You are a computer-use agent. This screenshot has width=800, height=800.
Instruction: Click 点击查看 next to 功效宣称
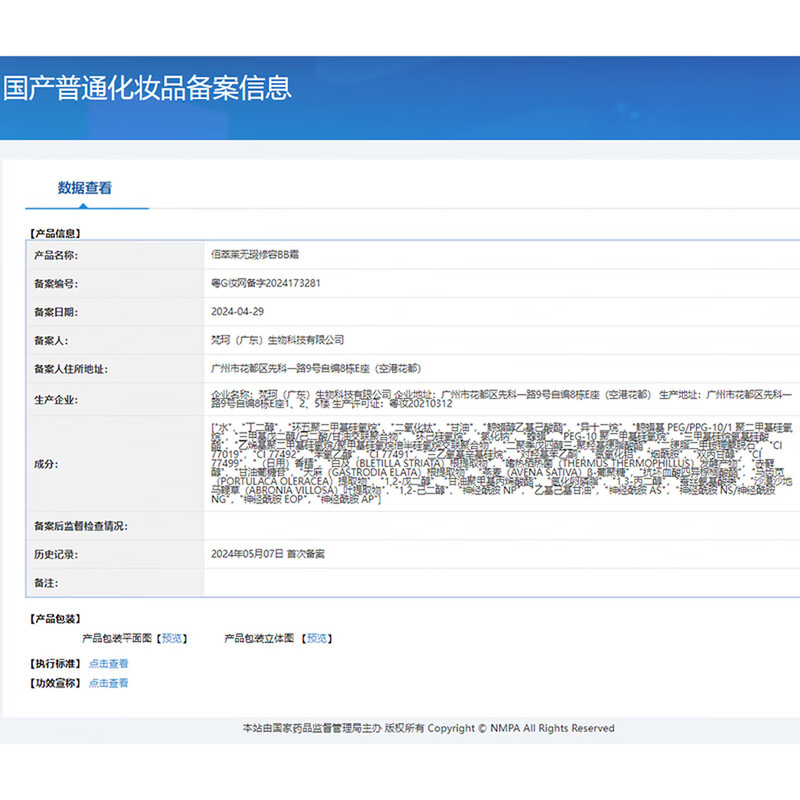(x=108, y=683)
